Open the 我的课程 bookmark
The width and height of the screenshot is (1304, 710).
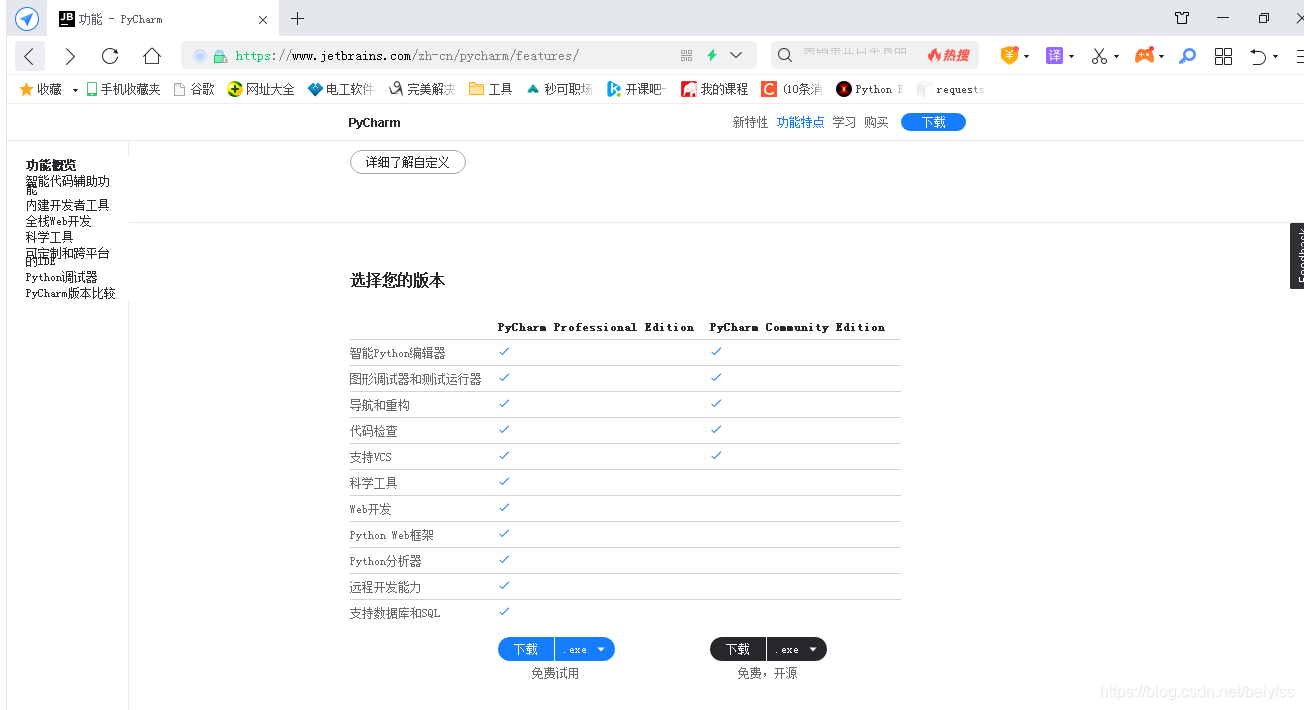714,89
